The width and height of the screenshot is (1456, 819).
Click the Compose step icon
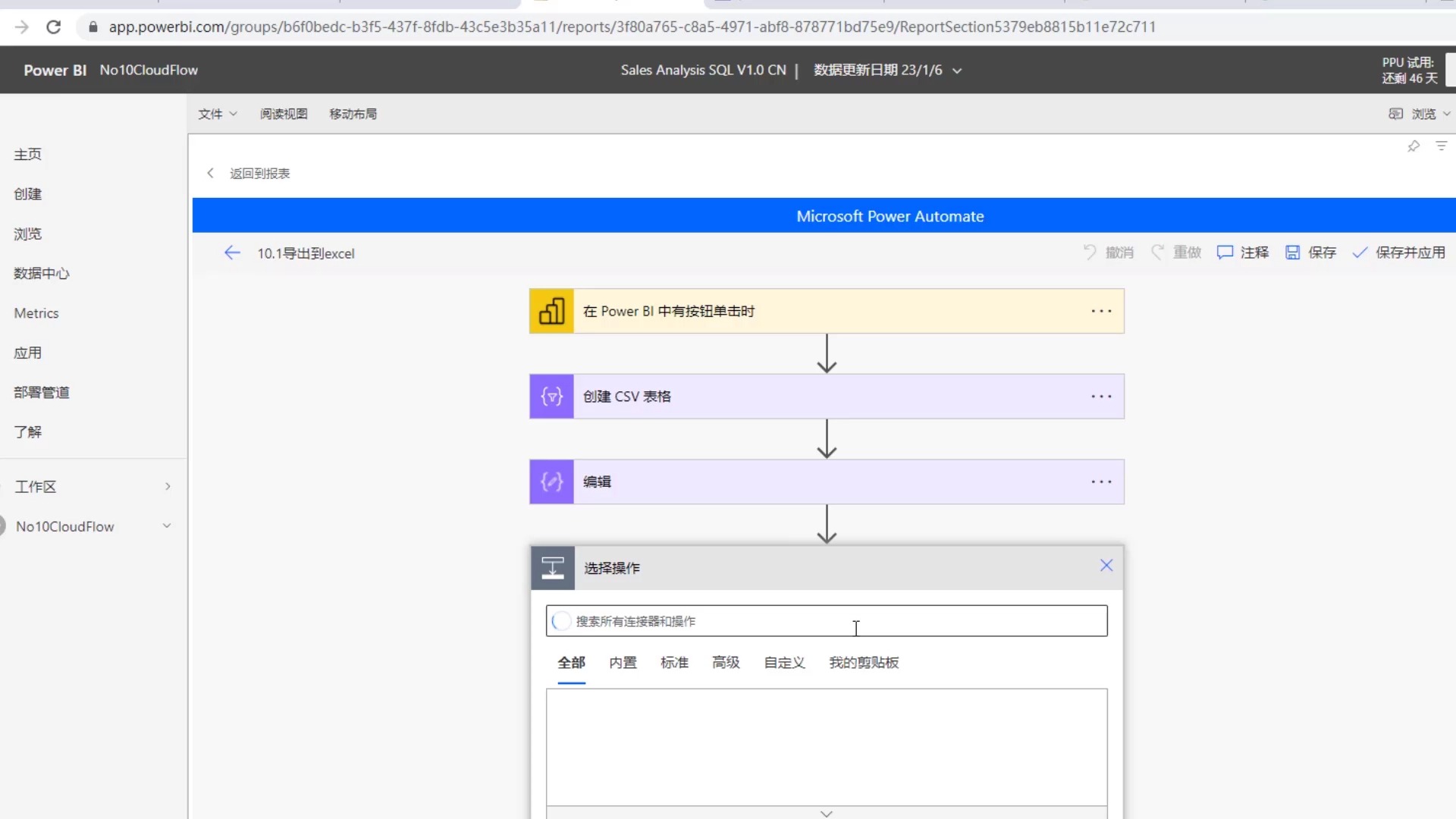[x=551, y=482]
